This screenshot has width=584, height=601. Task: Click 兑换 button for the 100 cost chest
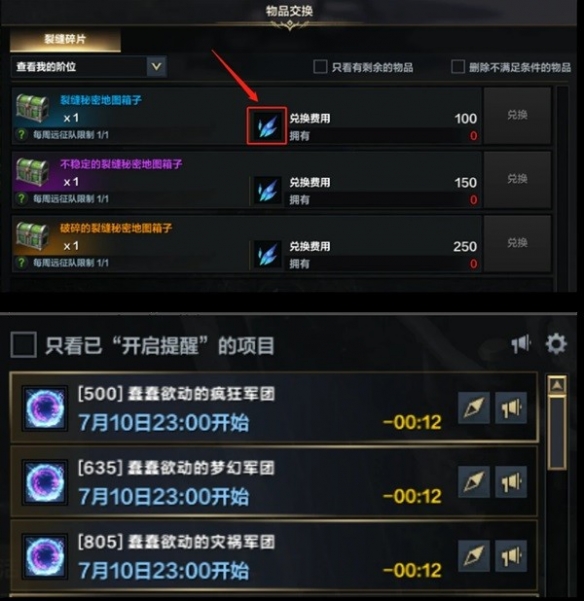click(x=517, y=115)
